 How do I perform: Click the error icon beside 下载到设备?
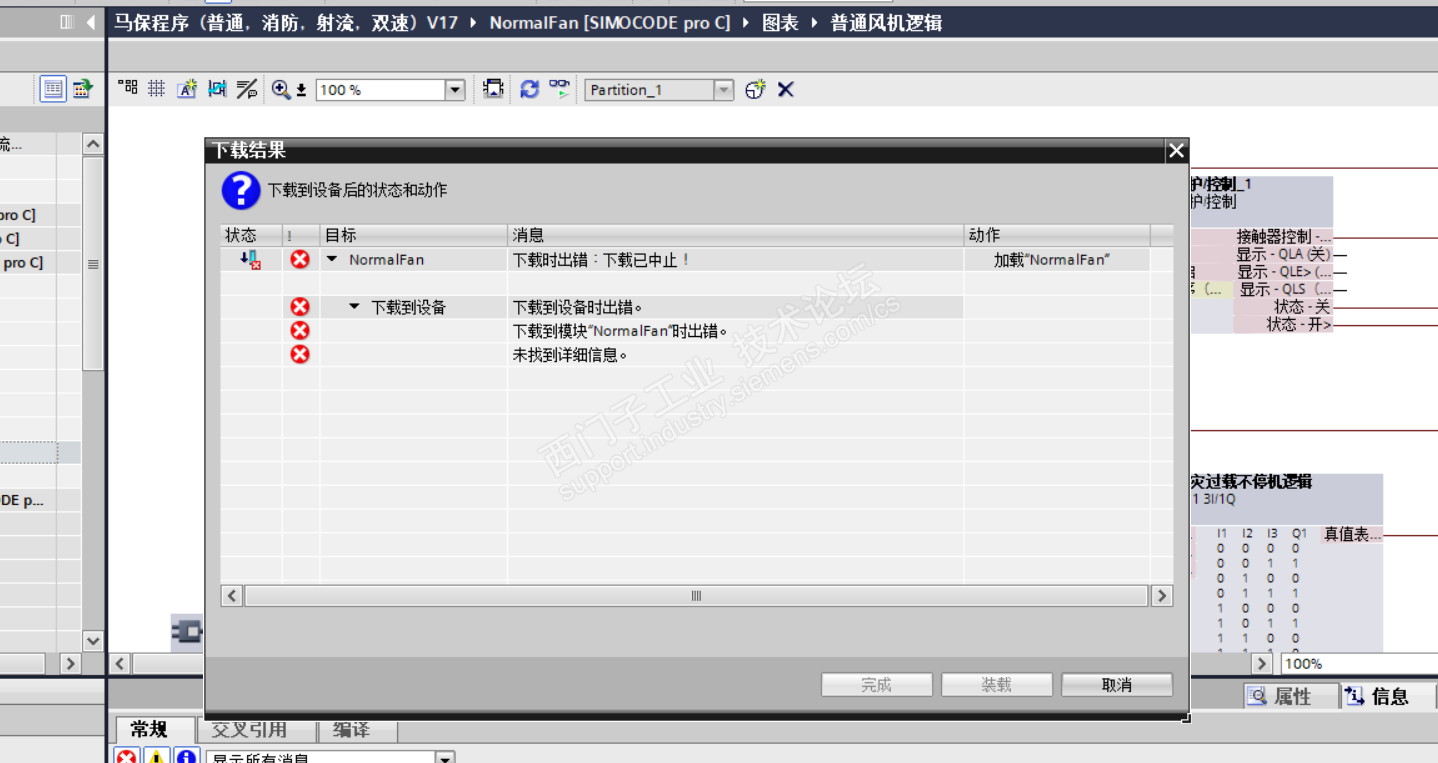[x=300, y=307]
